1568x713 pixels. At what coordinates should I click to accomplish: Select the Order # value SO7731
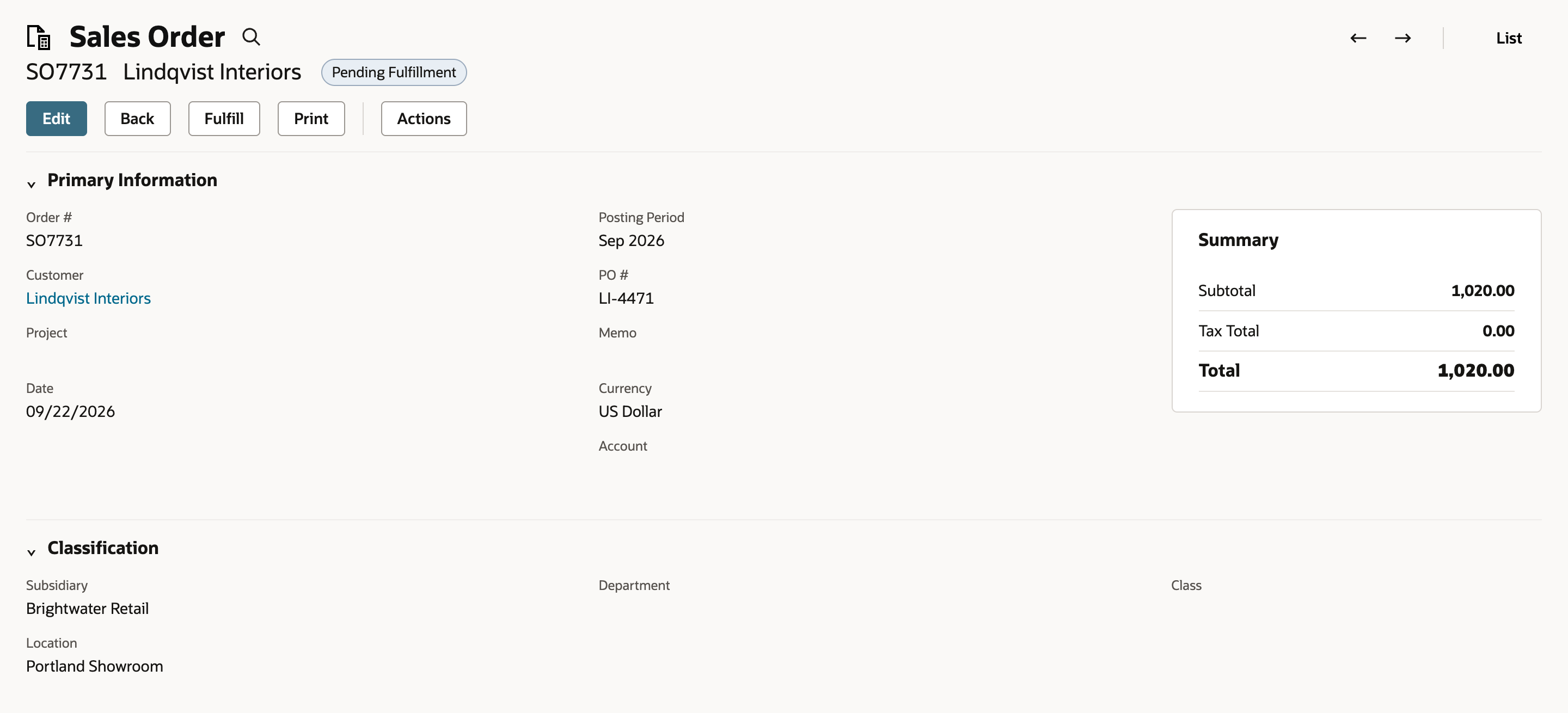(x=54, y=241)
